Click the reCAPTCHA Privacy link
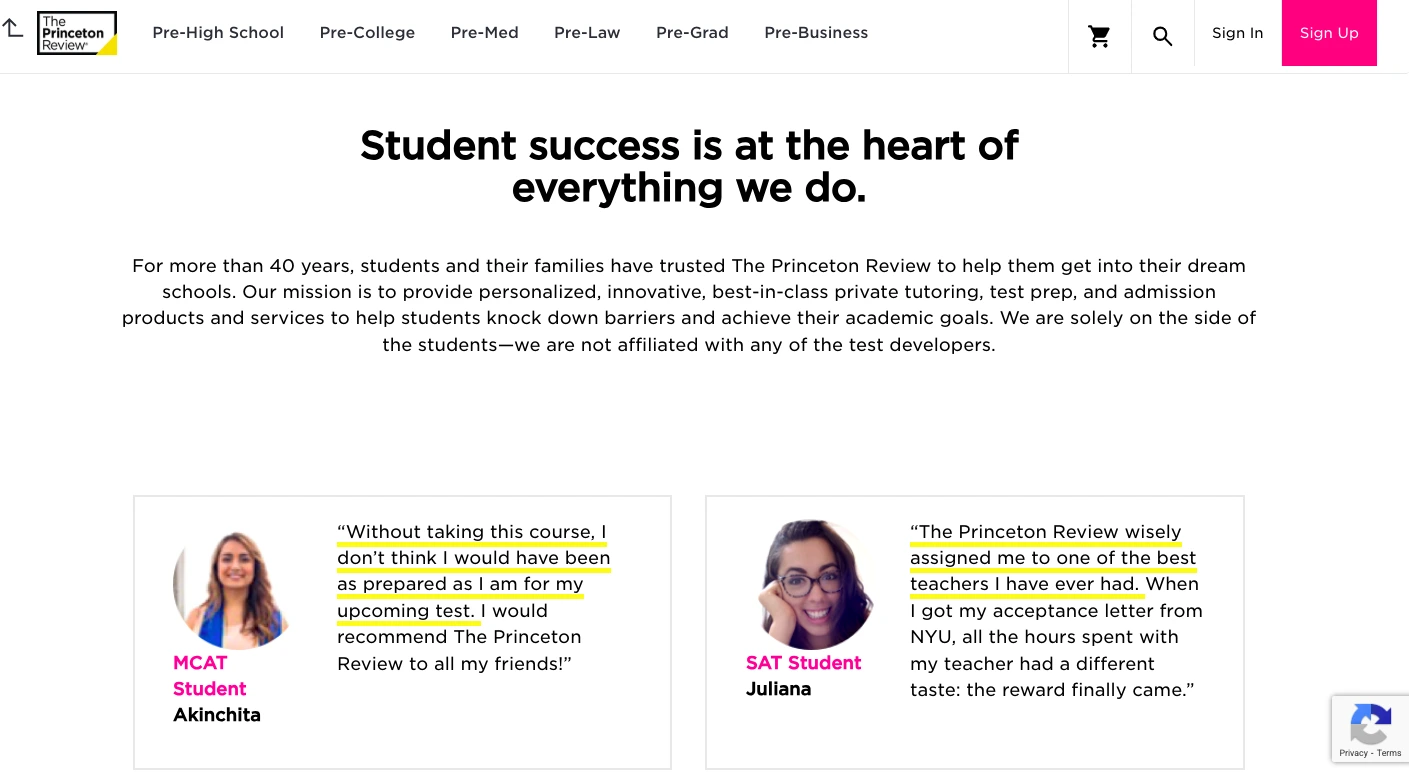This screenshot has height=777, width=1409. click(1354, 752)
